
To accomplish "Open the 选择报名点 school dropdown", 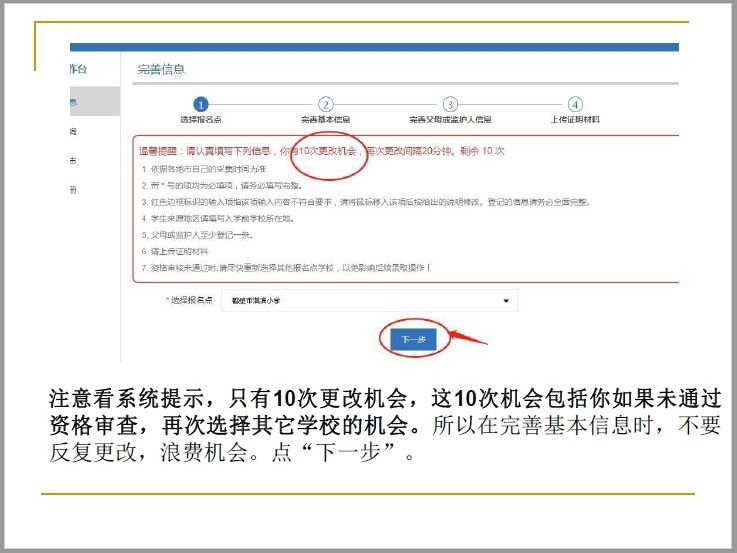I will 369,301.
